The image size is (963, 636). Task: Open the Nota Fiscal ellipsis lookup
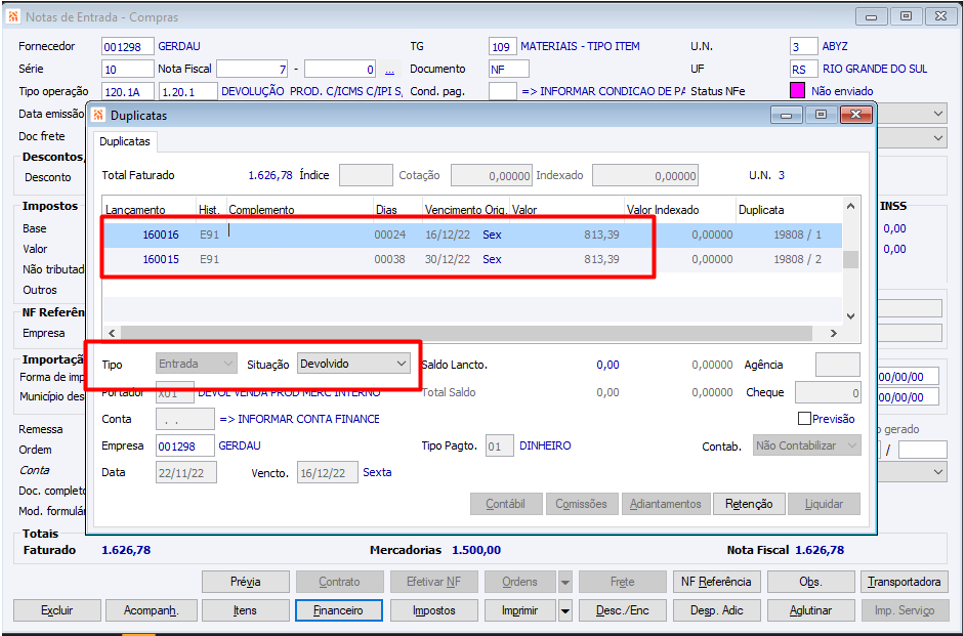[x=389, y=70]
